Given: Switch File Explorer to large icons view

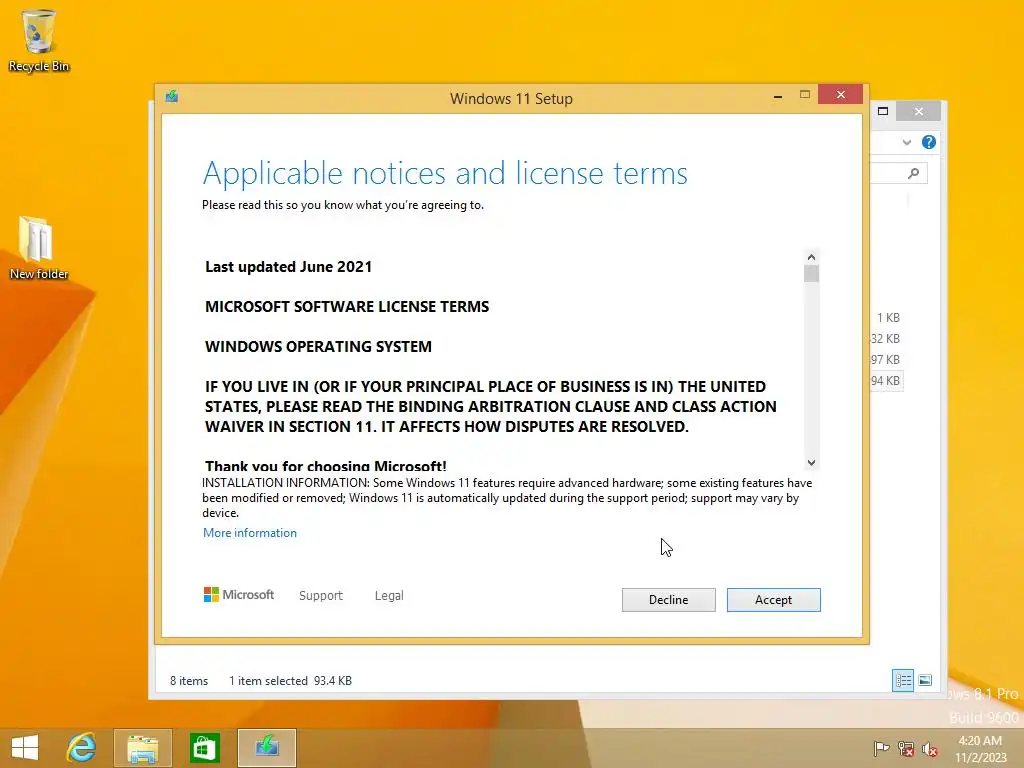Looking at the screenshot, I should pos(925,680).
